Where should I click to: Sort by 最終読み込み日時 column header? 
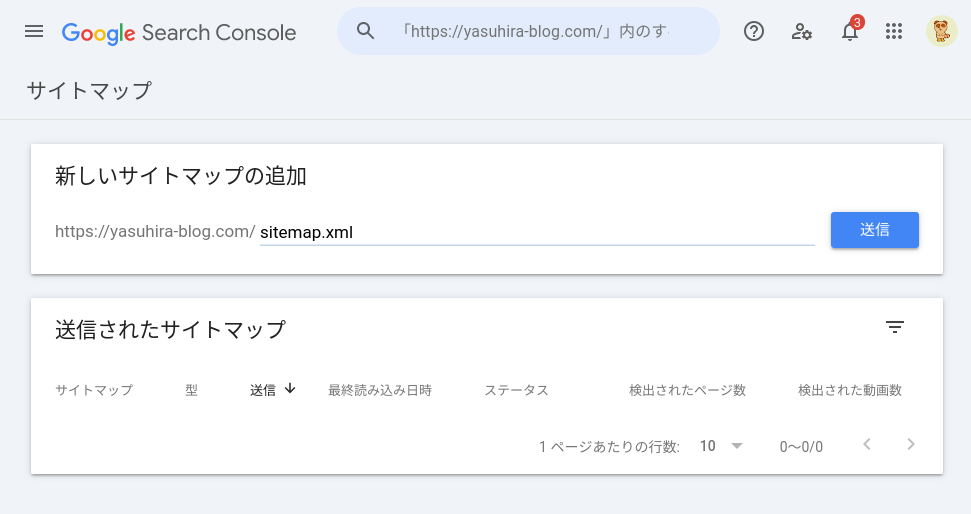coord(380,390)
